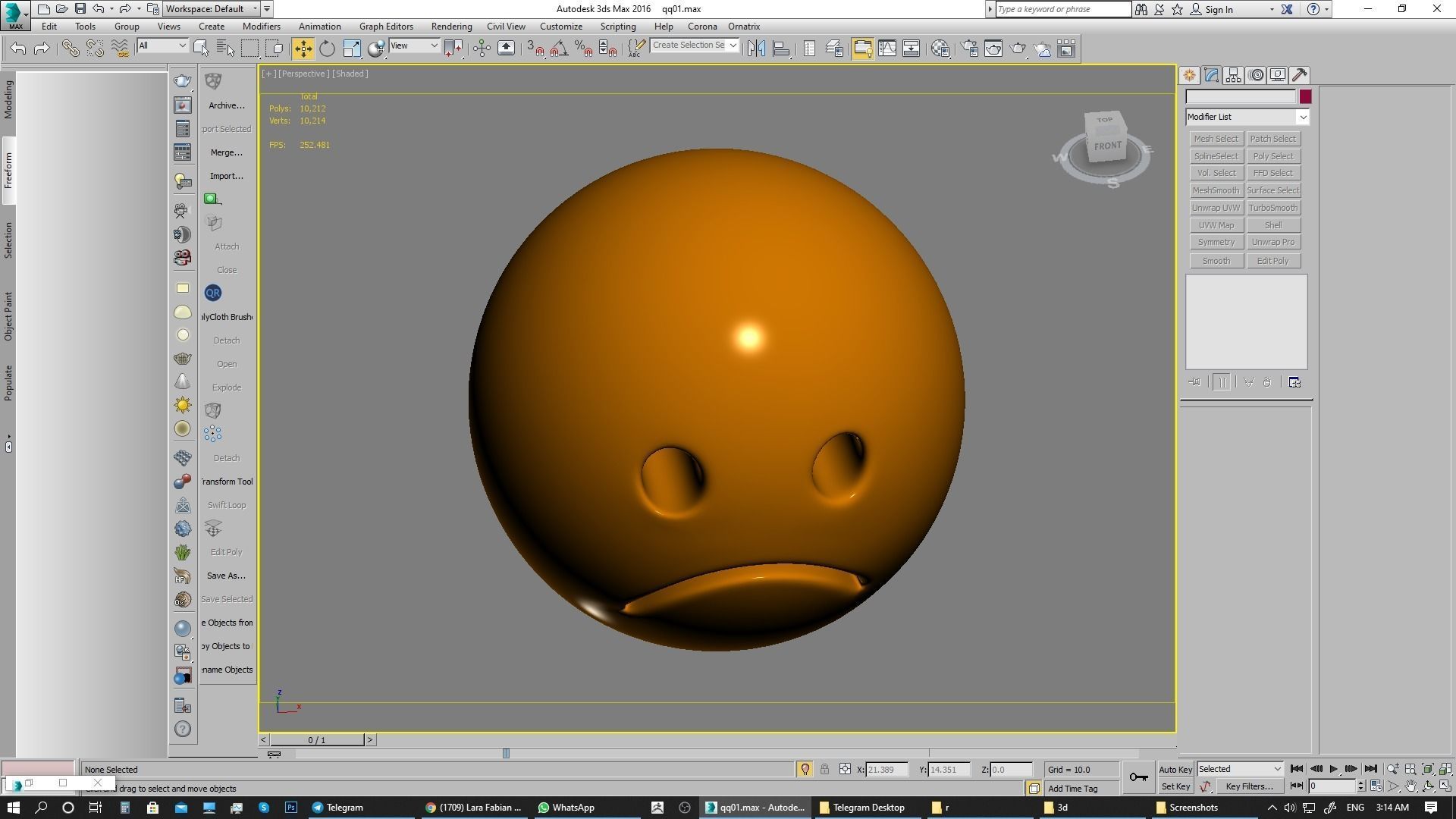
Task: Click the QR blue circle icon
Action: 213,293
